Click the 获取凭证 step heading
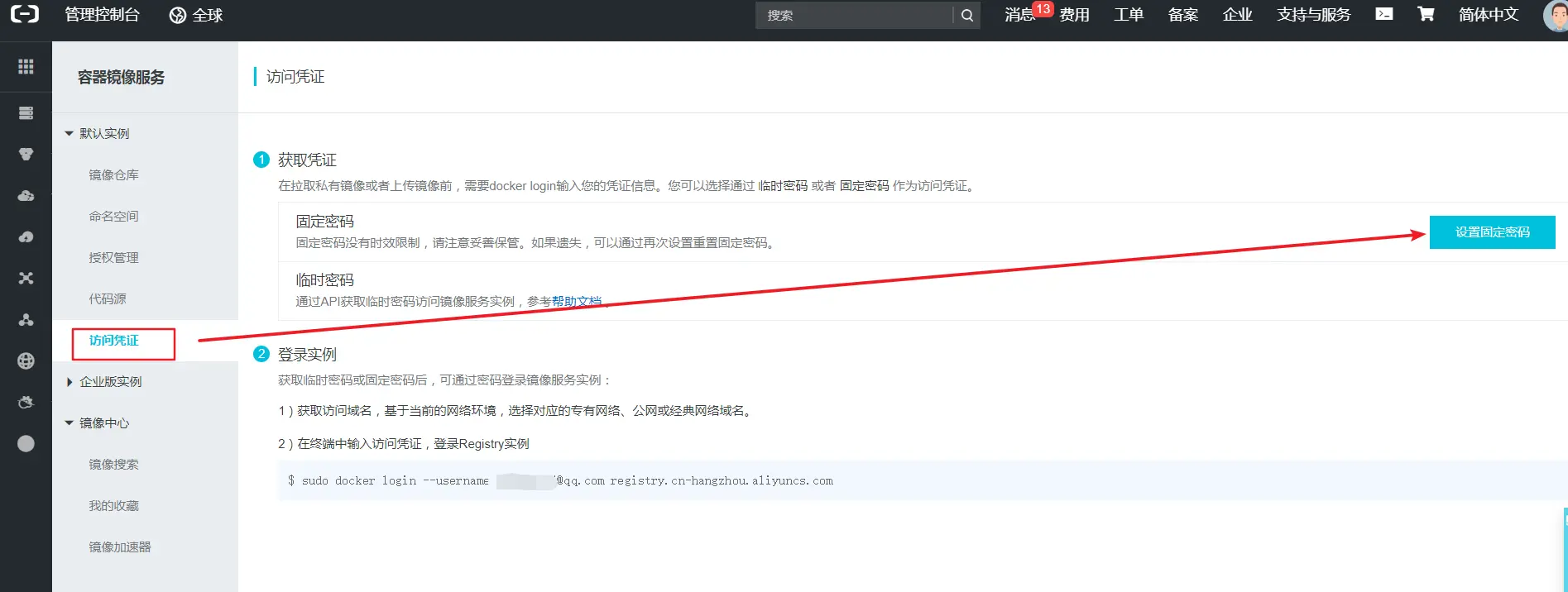1568x592 pixels. (307, 160)
